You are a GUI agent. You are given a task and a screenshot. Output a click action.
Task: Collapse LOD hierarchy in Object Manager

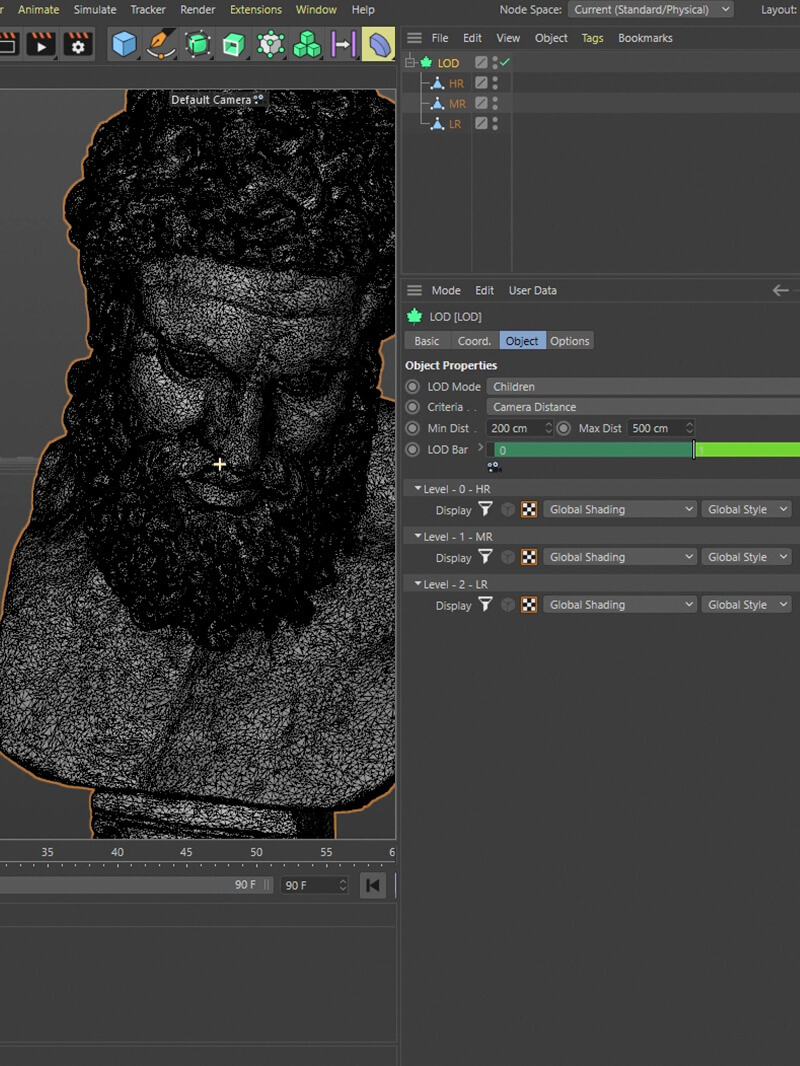point(410,63)
